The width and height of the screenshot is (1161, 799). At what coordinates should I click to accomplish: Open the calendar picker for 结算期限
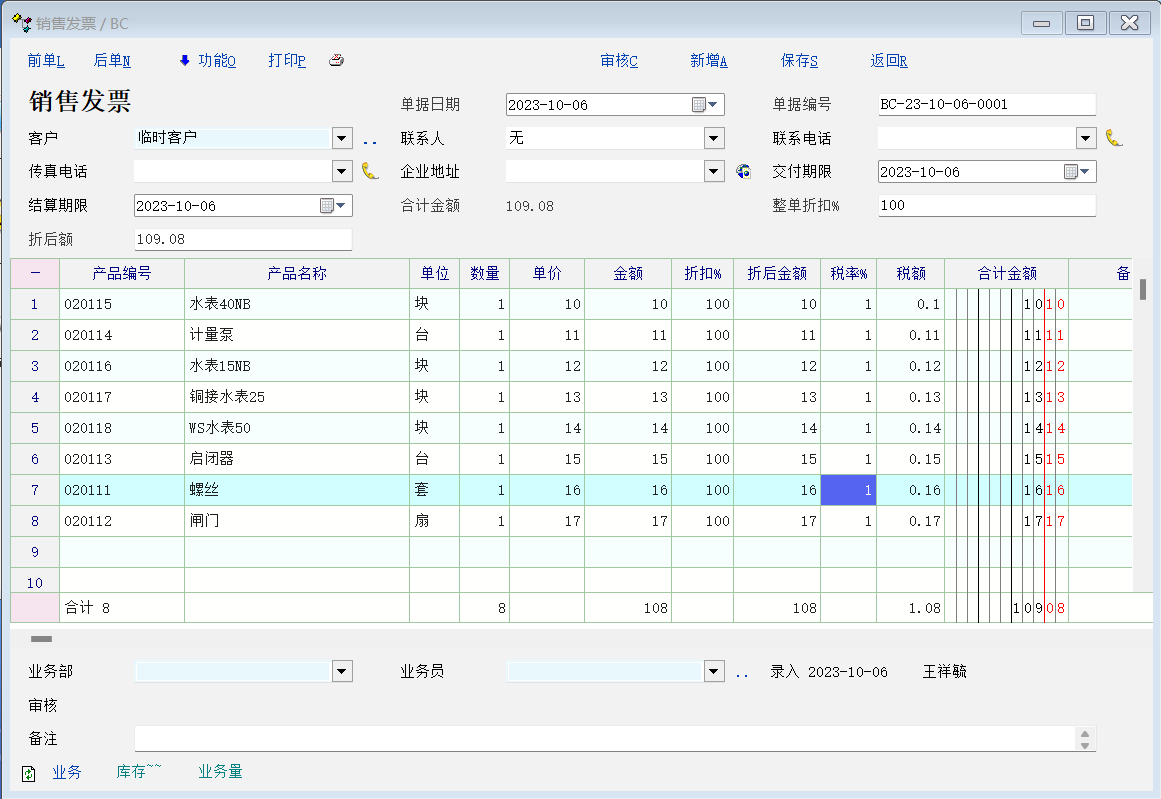point(333,206)
